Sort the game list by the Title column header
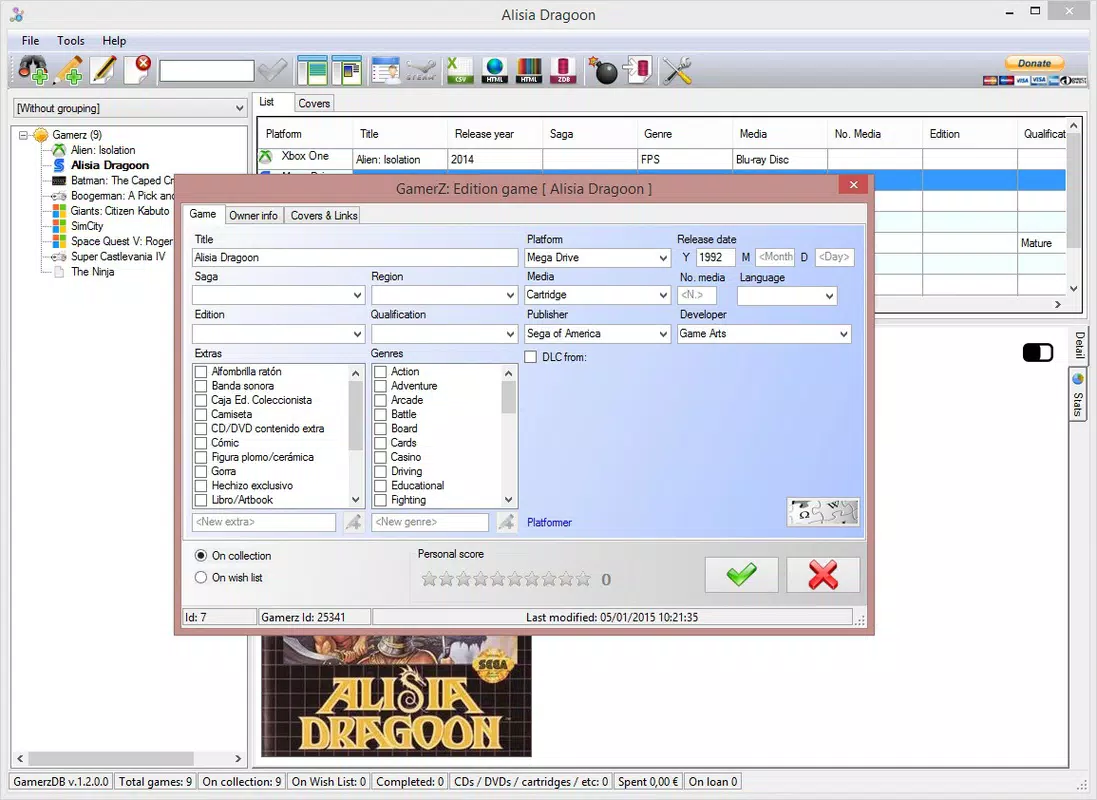 pyautogui.click(x=399, y=134)
